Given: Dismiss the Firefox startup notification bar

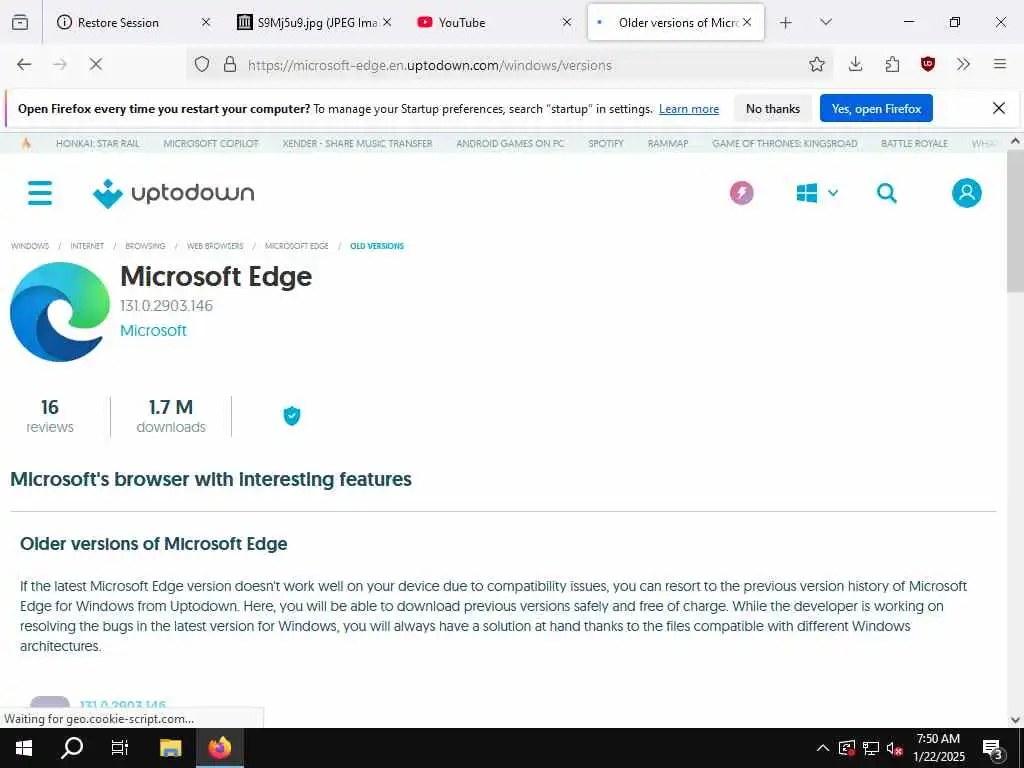Looking at the screenshot, I should click(x=999, y=108).
